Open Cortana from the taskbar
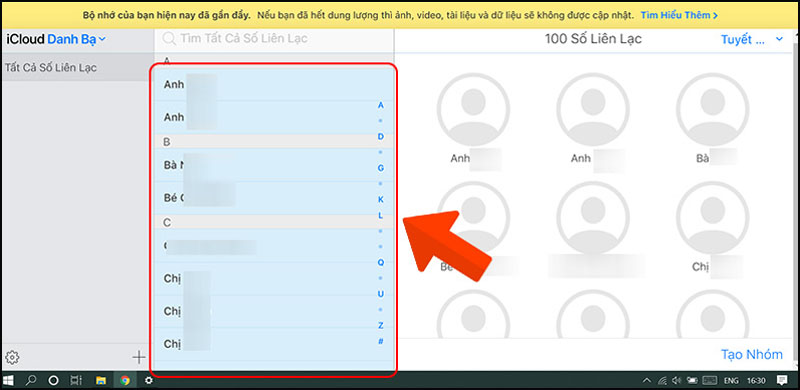 pyautogui.click(x=53, y=380)
